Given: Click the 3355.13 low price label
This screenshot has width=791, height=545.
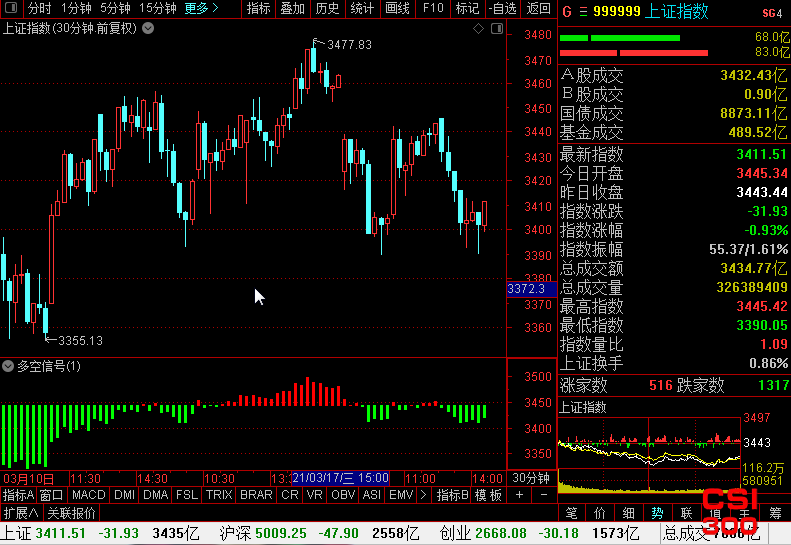Looking at the screenshot, I should coord(80,341).
